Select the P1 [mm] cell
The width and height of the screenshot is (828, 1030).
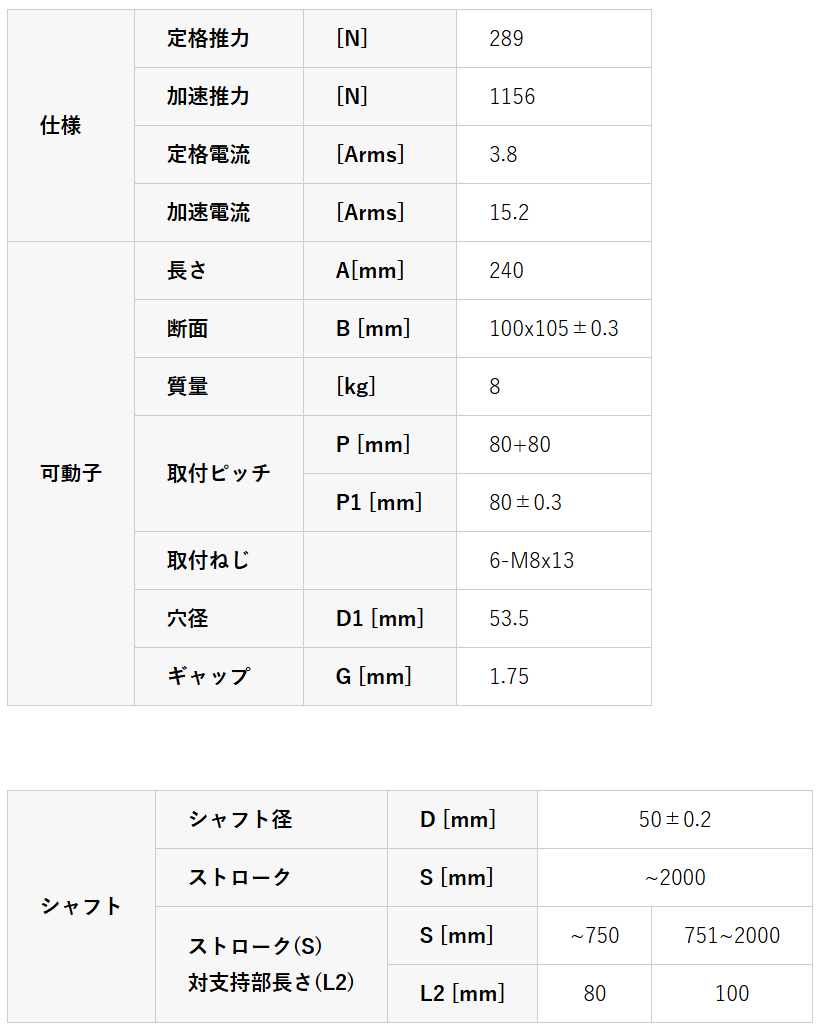(x=379, y=503)
